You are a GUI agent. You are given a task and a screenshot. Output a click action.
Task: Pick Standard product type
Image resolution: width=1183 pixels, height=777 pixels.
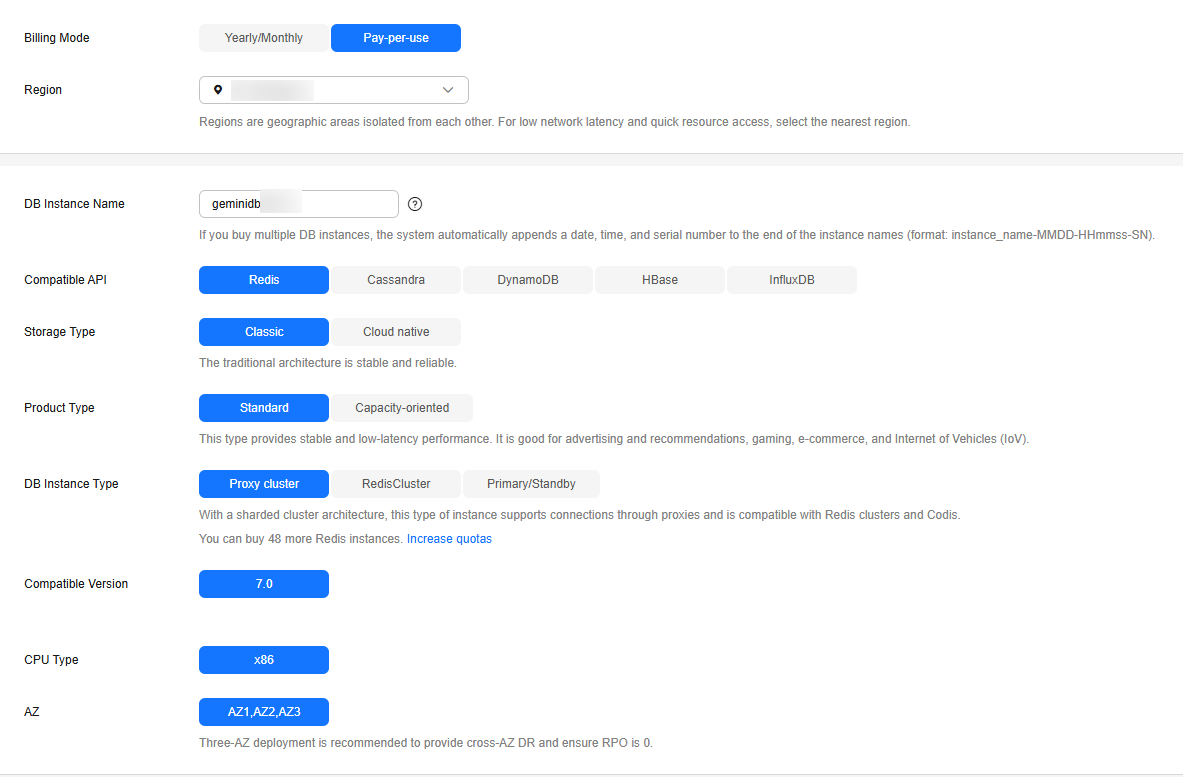[x=264, y=408]
